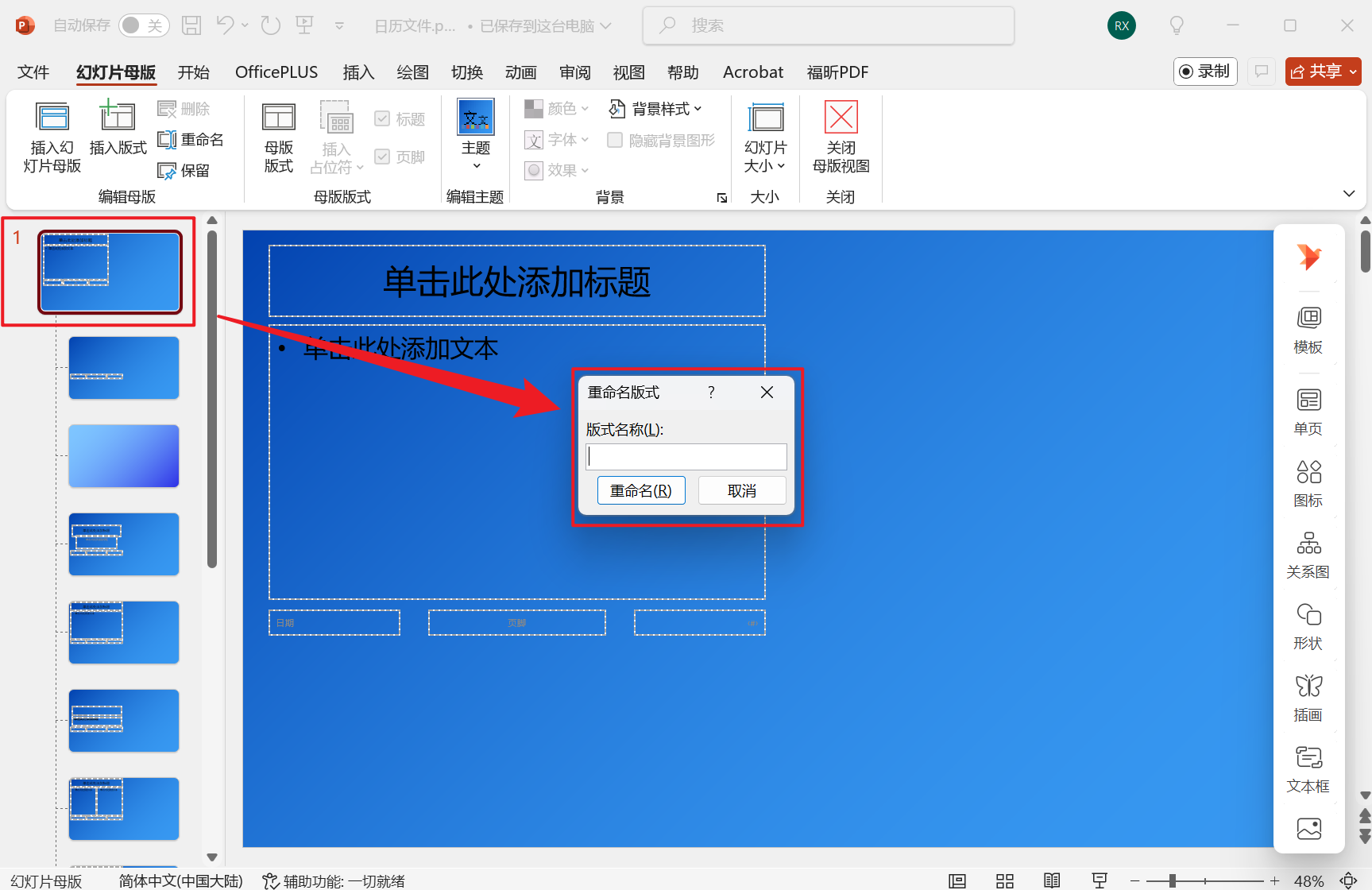Enable the 页脚 checkbox
The height and width of the screenshot is (890, 1372).
coord(382,156)
